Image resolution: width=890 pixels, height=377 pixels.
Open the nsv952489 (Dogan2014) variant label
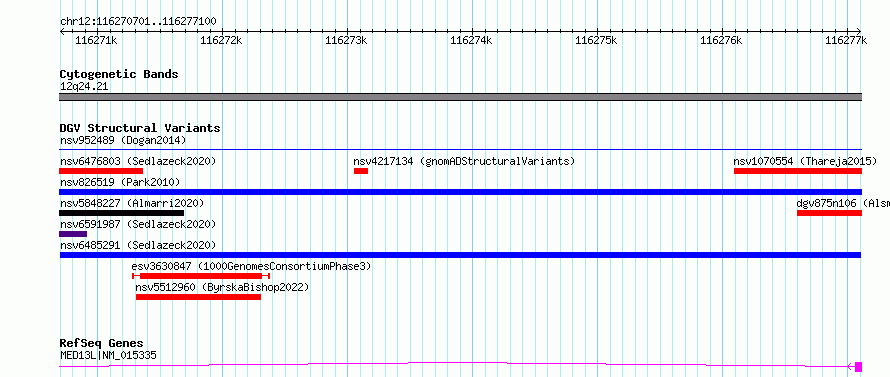(123, 140)
